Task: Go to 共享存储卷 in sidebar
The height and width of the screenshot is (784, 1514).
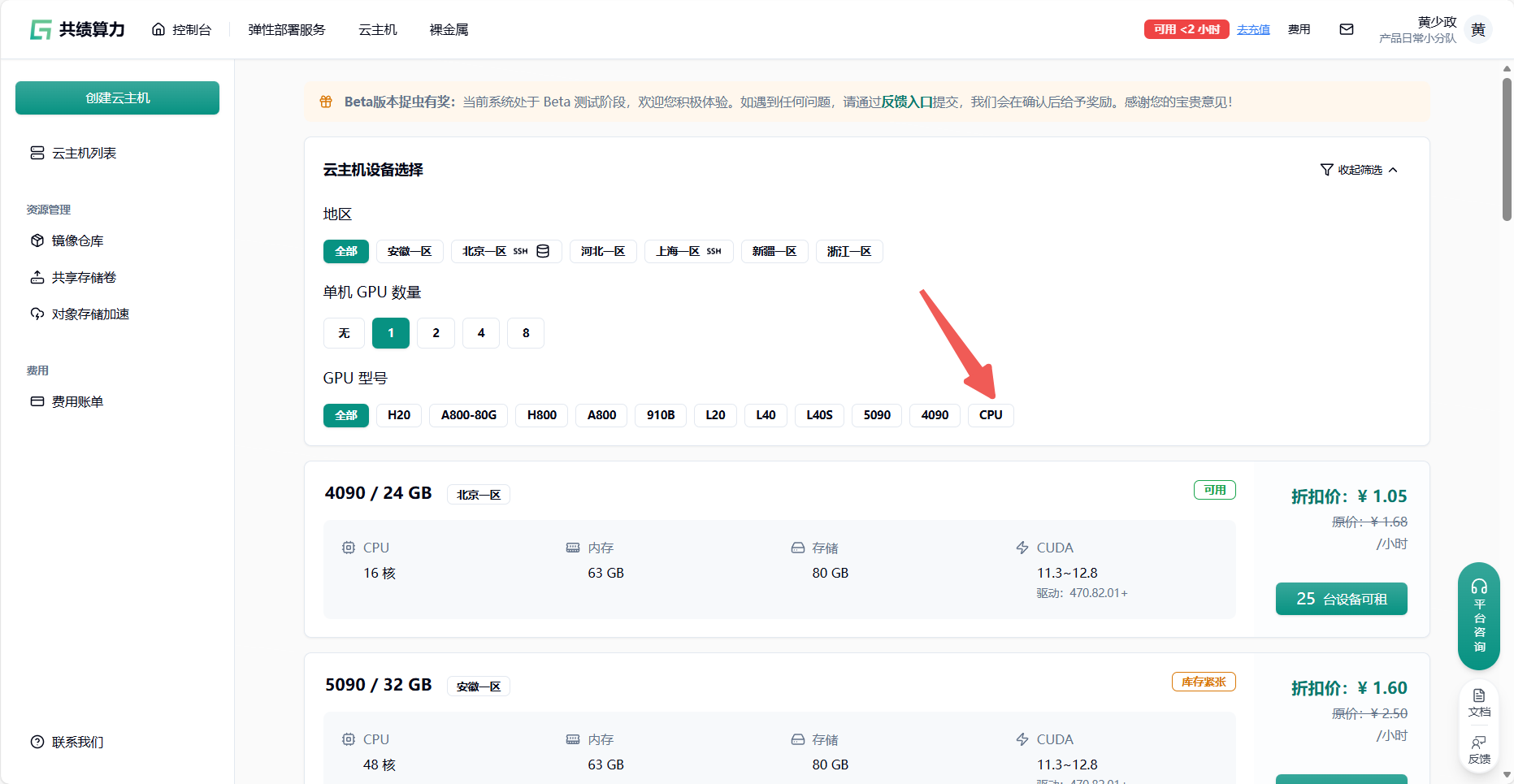Action: coord(84,277)
